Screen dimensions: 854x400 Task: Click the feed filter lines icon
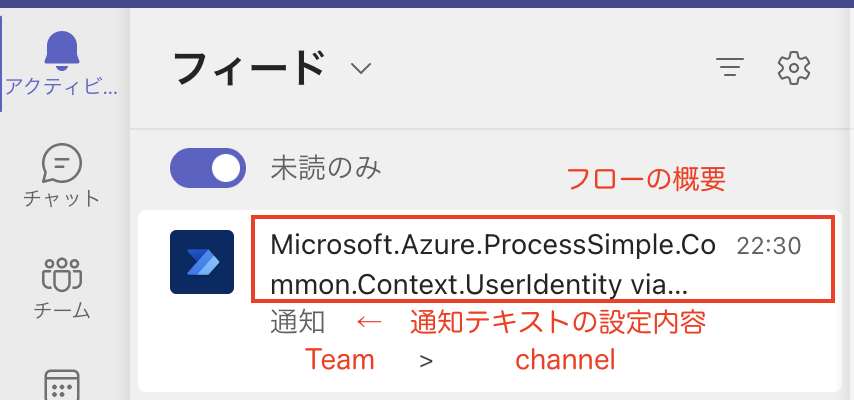[x=730, y=68]
